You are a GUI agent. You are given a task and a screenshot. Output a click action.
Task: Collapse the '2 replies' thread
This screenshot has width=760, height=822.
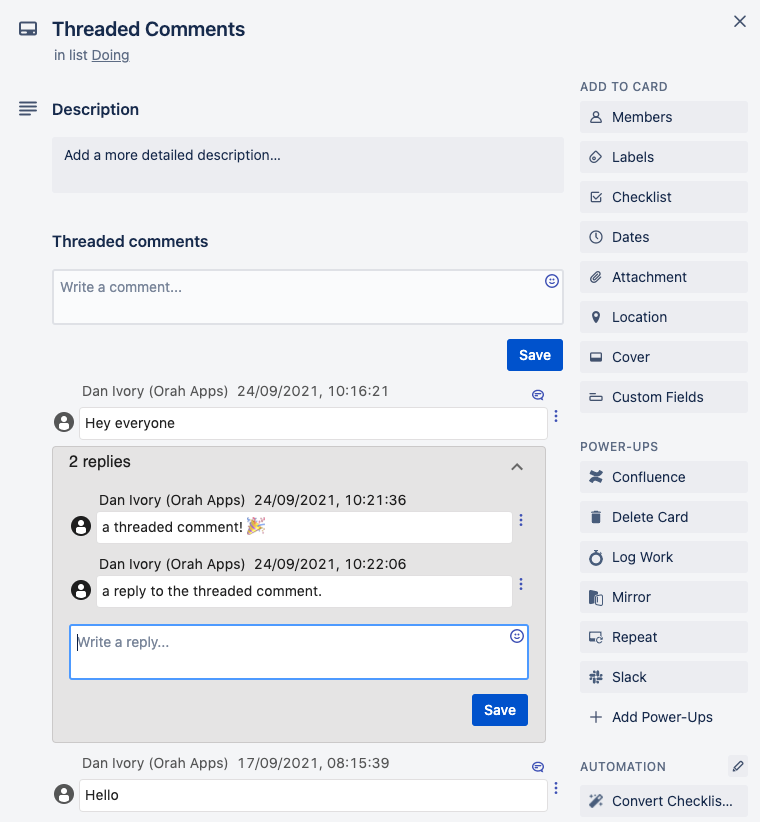coord(517,467)
